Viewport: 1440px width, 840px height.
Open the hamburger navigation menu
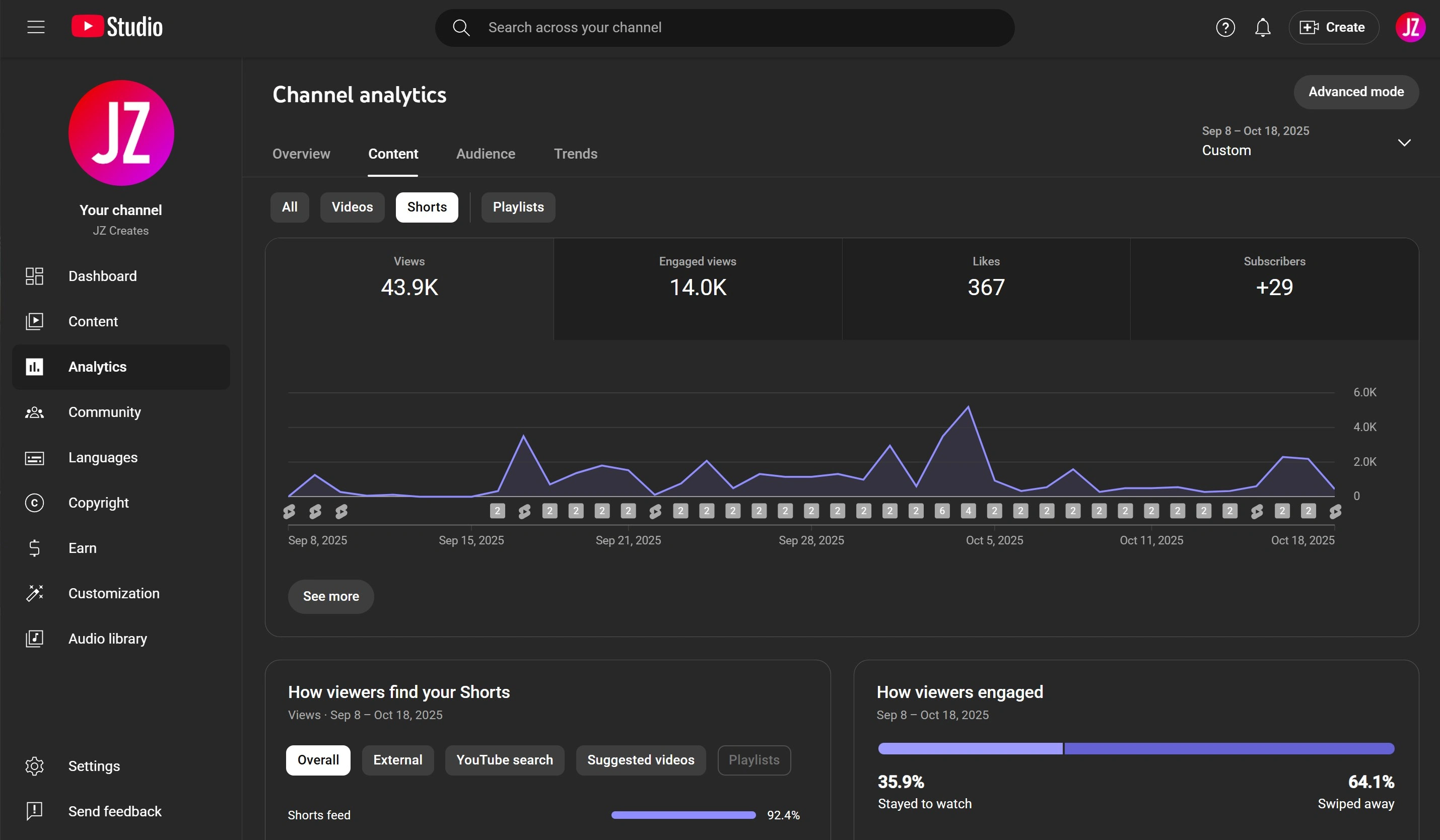click(35, 27)
